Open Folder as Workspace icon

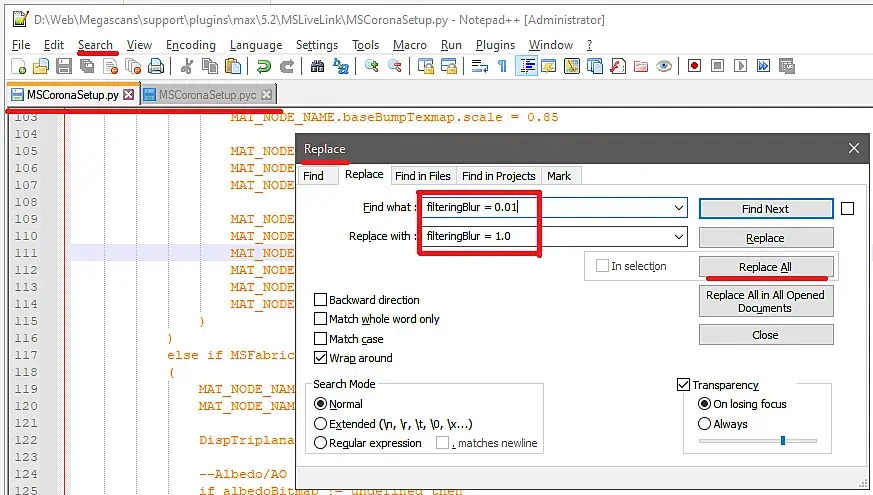641,66
